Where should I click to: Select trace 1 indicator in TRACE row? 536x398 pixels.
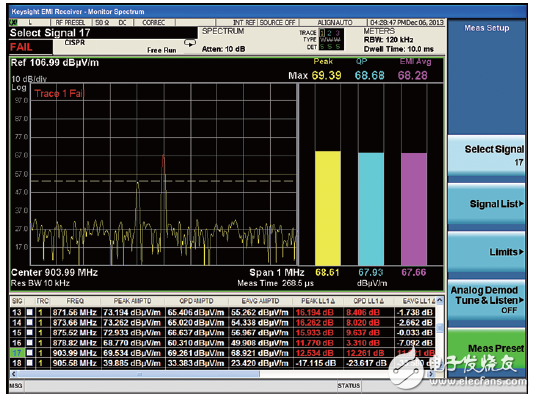[x=322, y=33]
